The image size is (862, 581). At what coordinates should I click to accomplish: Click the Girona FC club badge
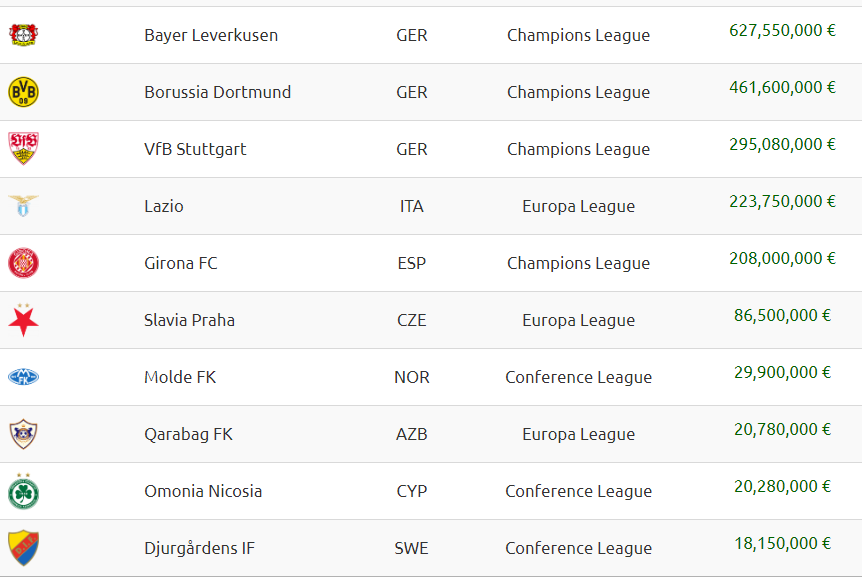tap(23, 263)
